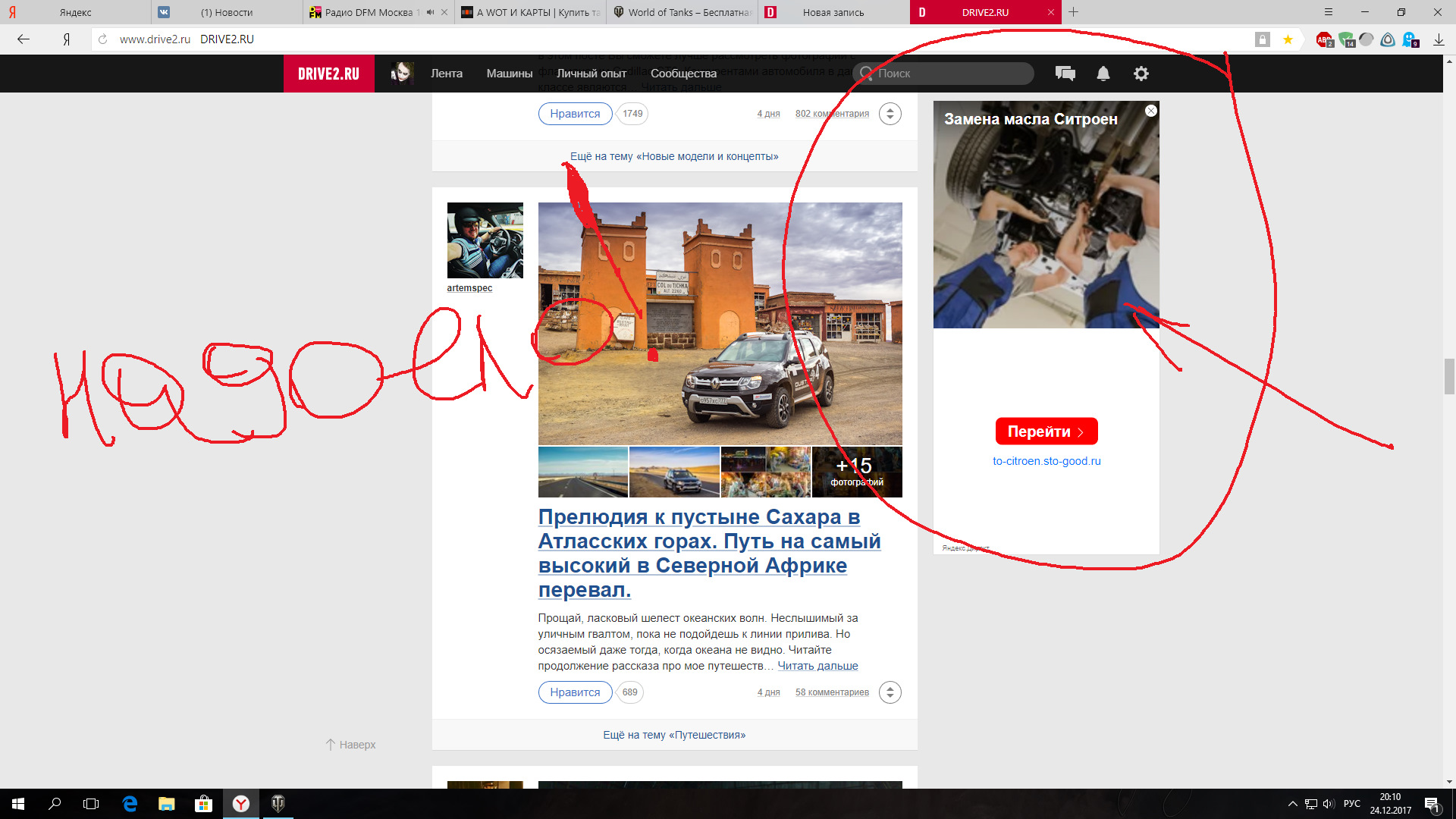Like the Sahara post with Нравится
Screen dimensions: 1456x819
[575, 692]
